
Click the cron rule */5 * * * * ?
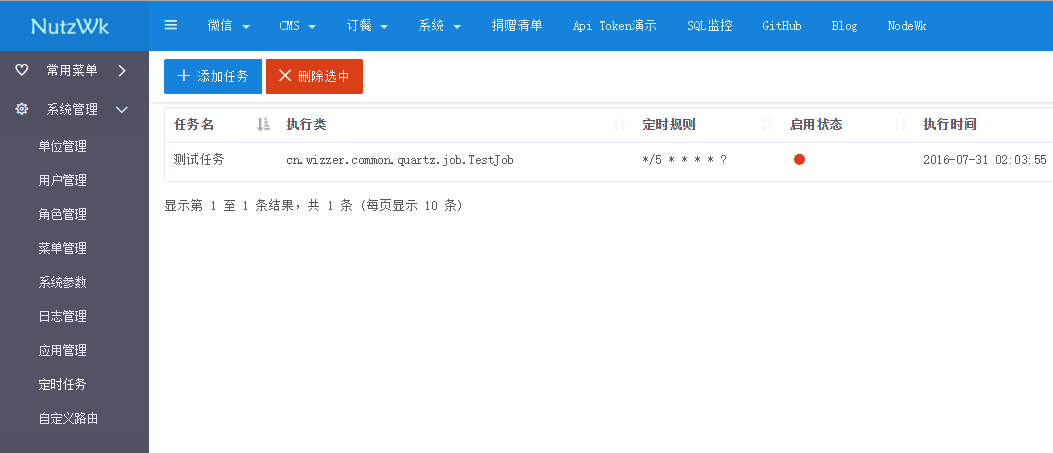(684, 160)
